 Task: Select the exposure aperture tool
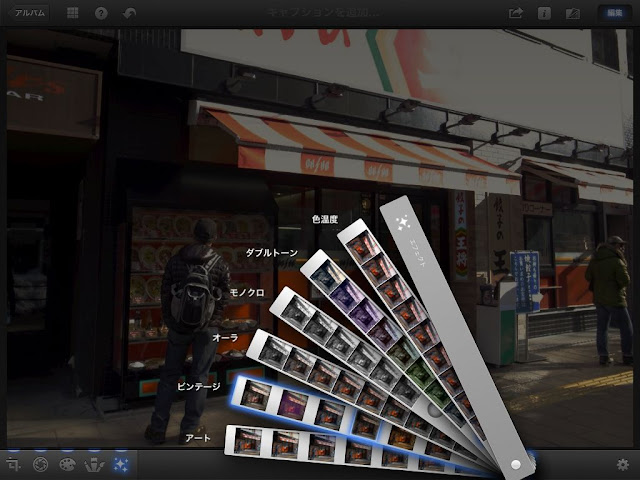40,464
